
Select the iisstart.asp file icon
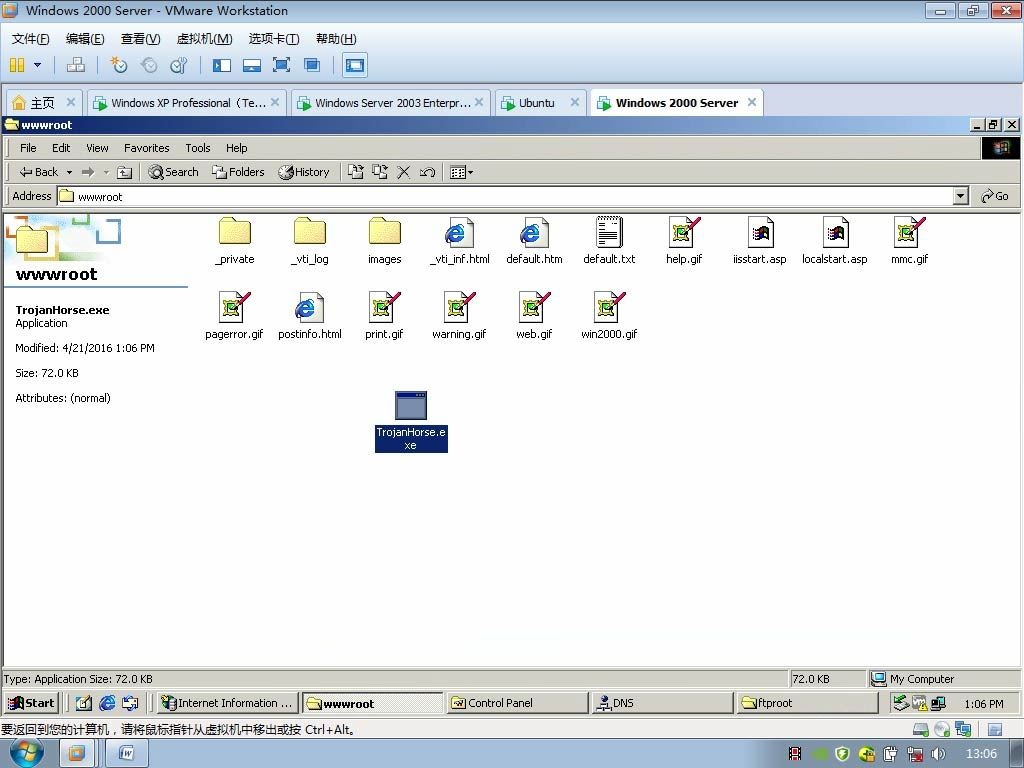(x=760, y=233)
